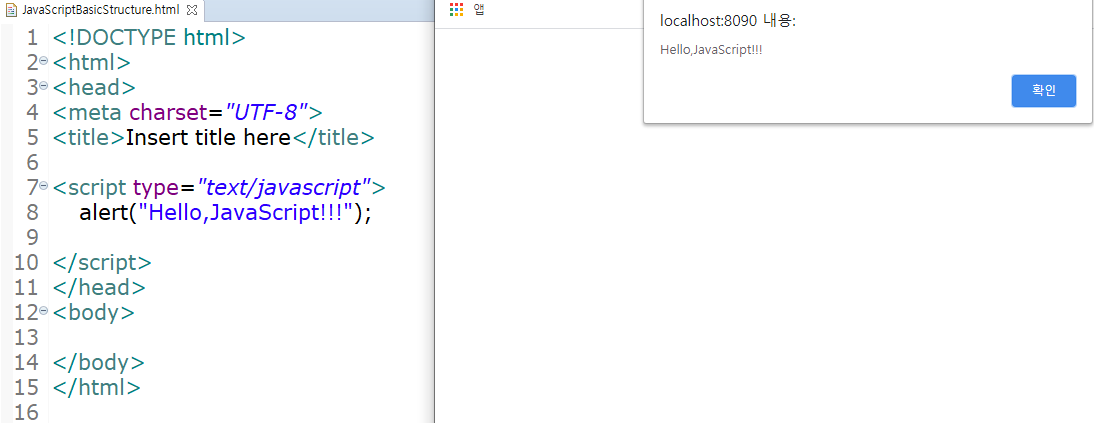Collapse the script tag fold marker on line 7
Viewport: 1094px width, 423px height.
(x=43, y=186)
